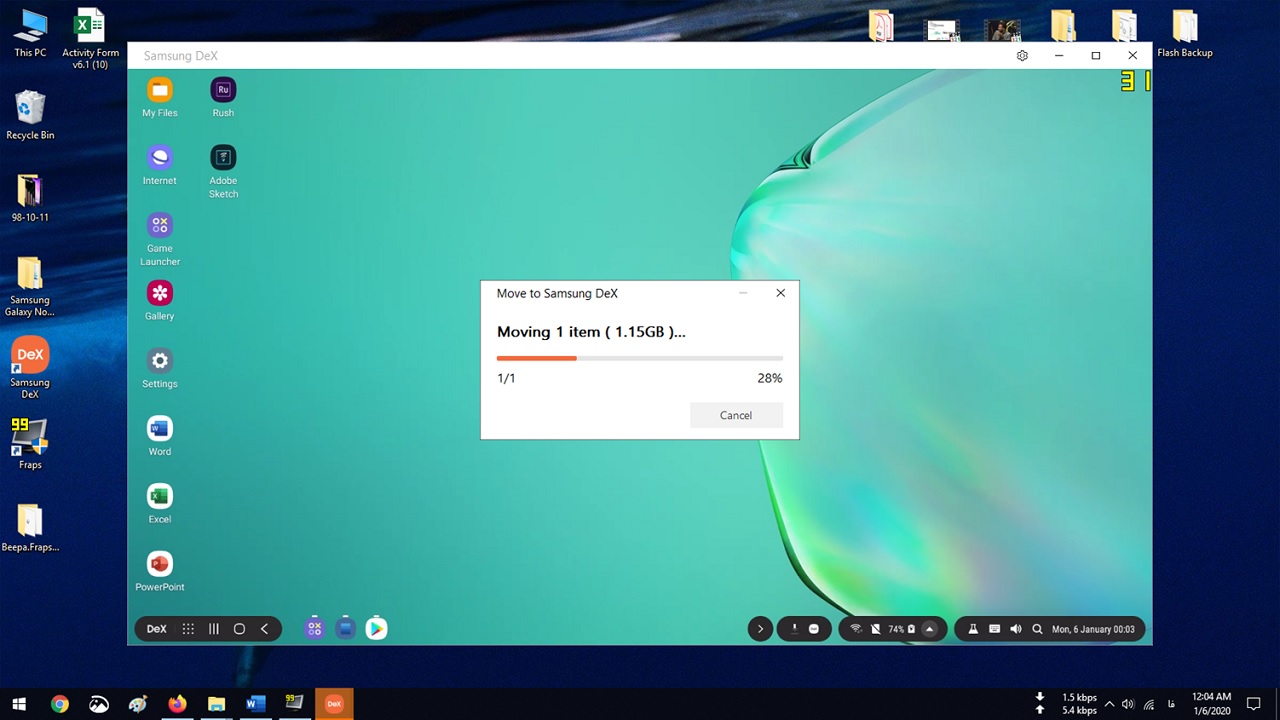Minimize the Samsung DeX window

[1059, 56]
